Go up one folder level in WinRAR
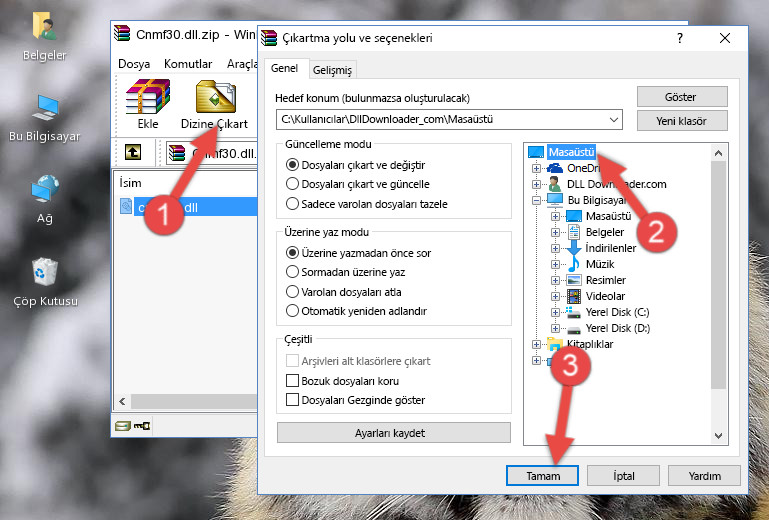 tap(133, 152)
